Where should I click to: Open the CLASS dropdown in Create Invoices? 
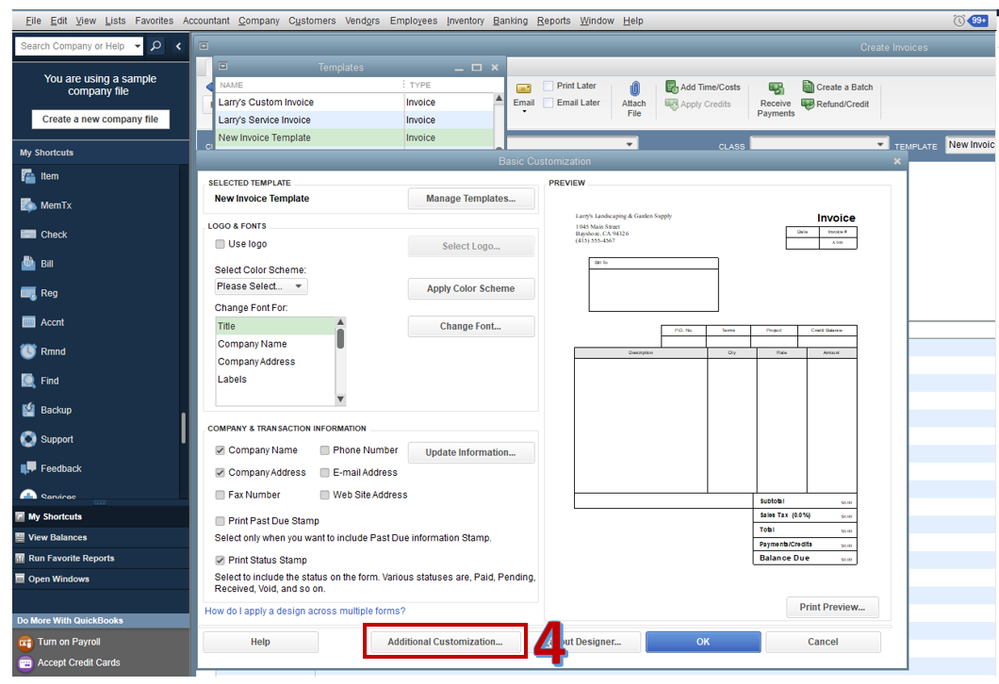(819, 145)
